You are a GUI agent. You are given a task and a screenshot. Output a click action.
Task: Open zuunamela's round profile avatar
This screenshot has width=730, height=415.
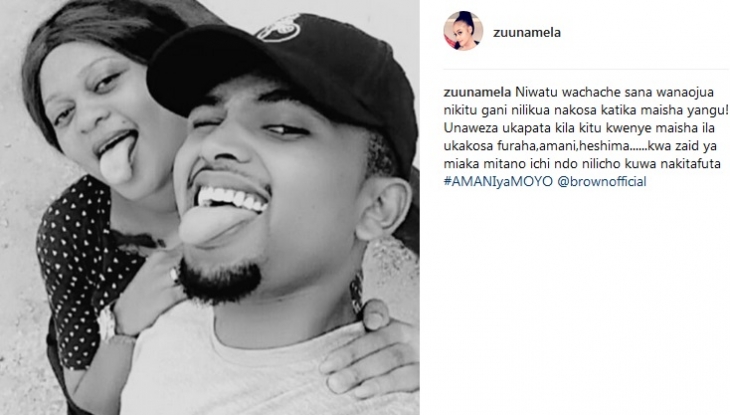coord(463,31)
